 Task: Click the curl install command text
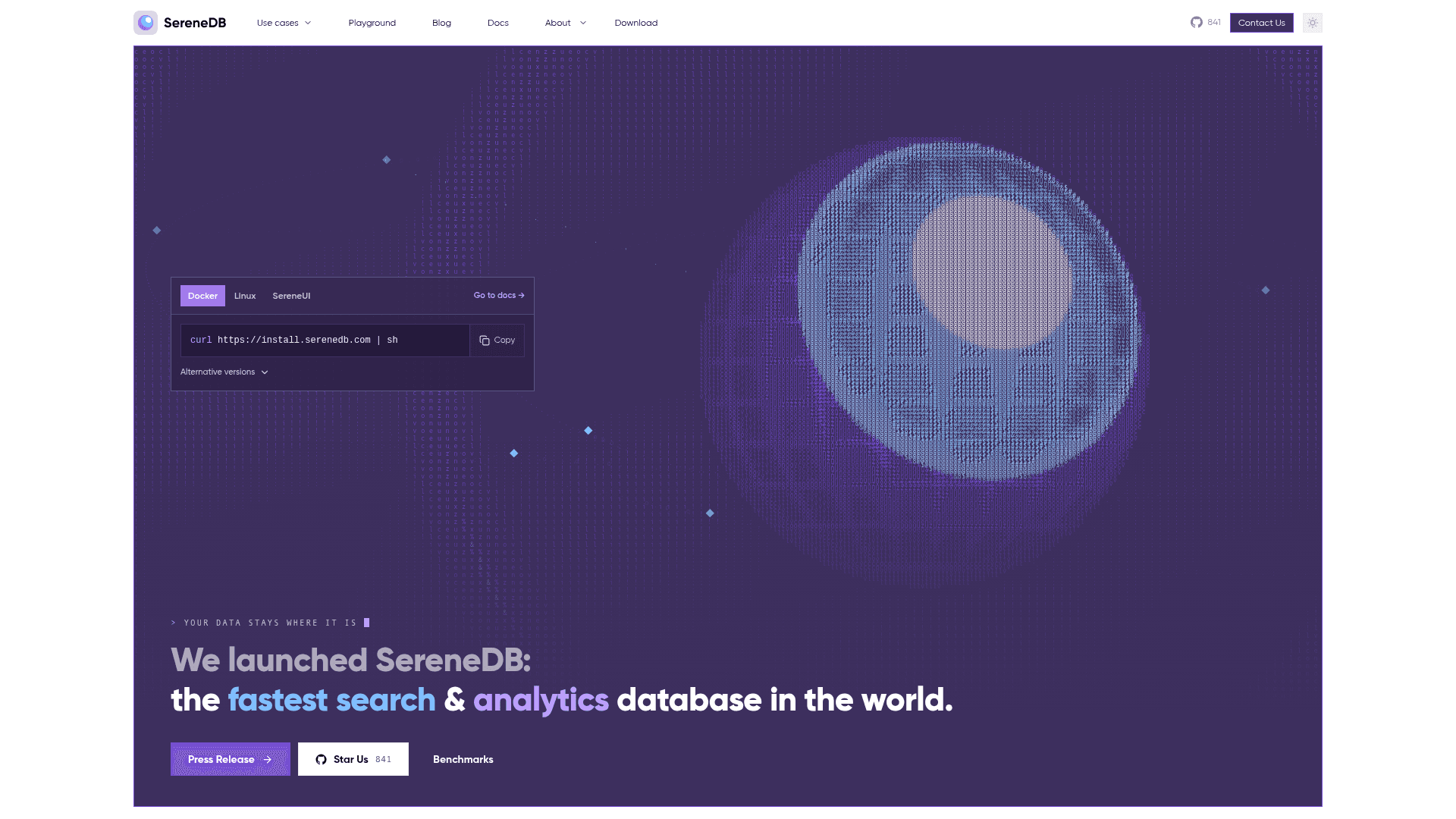click(294, 340)
